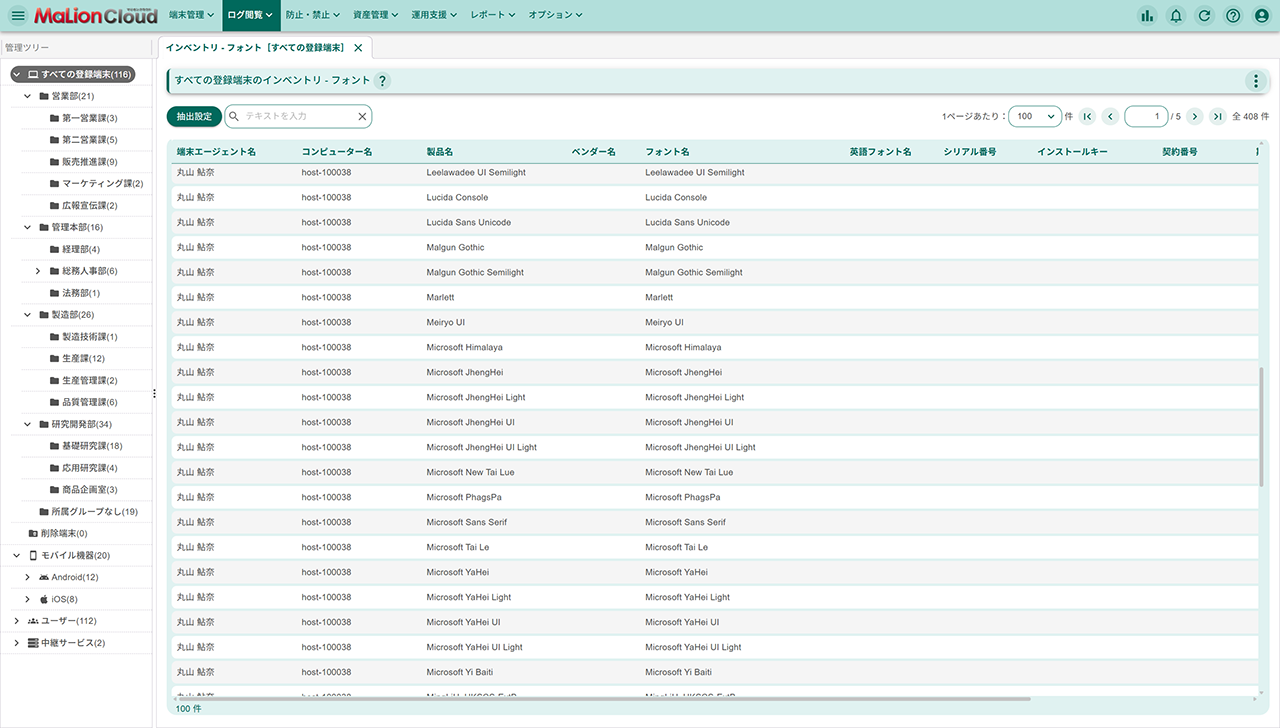Viewport: 1280px width, 728px height.
Task: Expand the Android group
Action: coord(28,577)
